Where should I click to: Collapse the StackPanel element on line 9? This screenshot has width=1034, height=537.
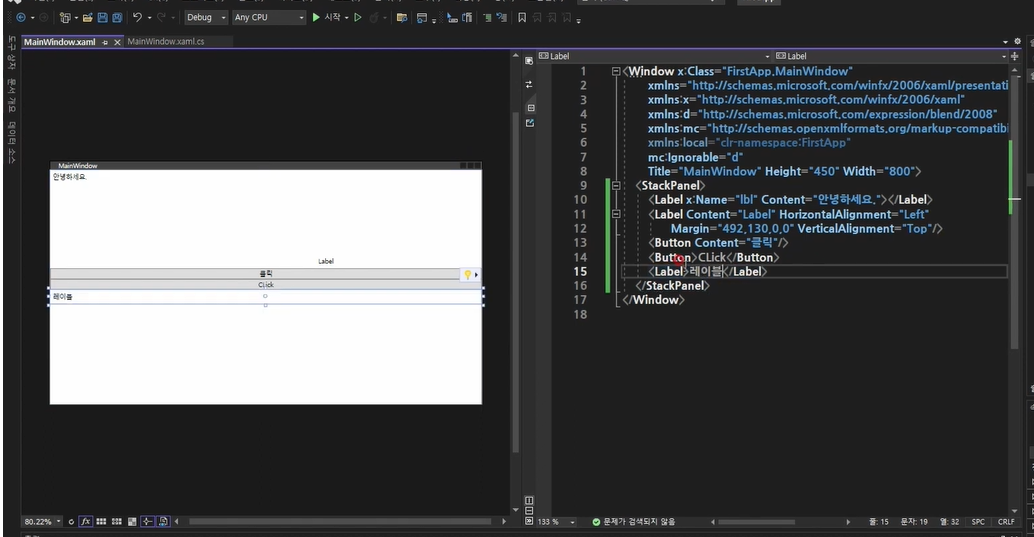pyautogui.click(x=616, y=185)
